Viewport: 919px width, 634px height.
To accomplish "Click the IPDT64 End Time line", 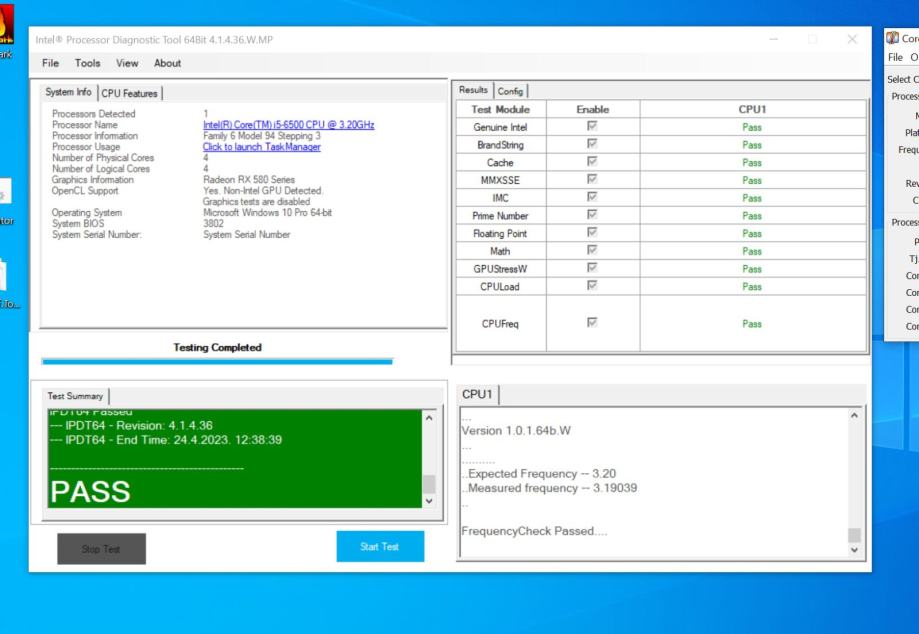I will (x=166, y=439).
